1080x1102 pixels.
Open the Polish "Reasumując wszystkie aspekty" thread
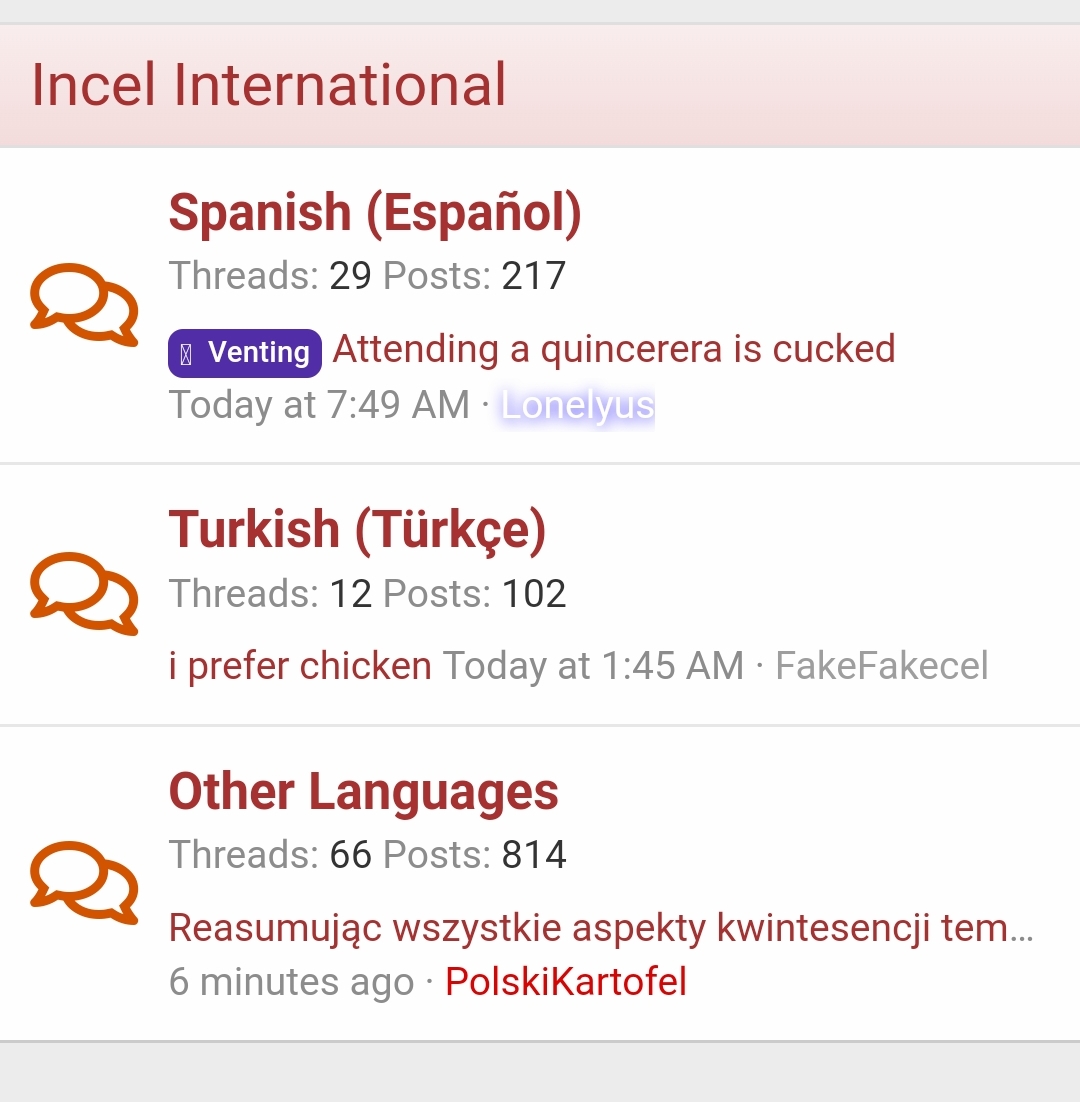tap(600, 928)
